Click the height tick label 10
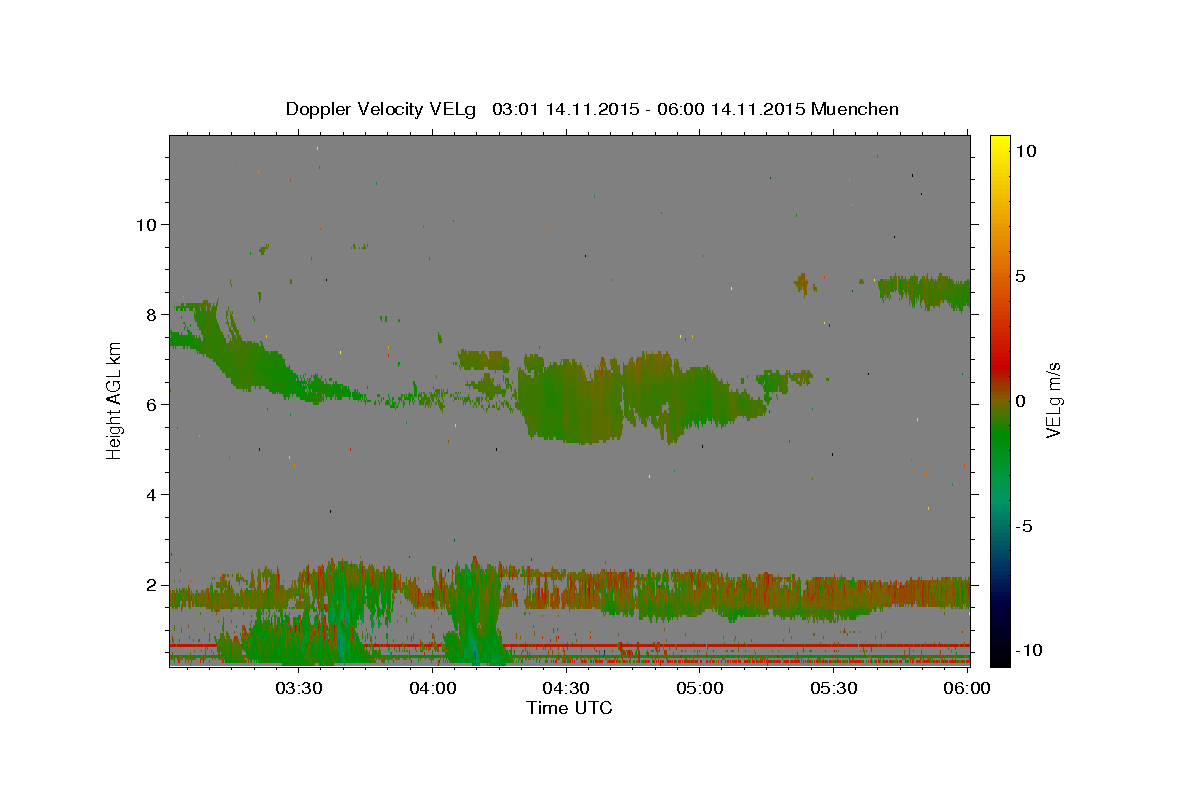This screenshot has height=800, width=1200. 146,224
